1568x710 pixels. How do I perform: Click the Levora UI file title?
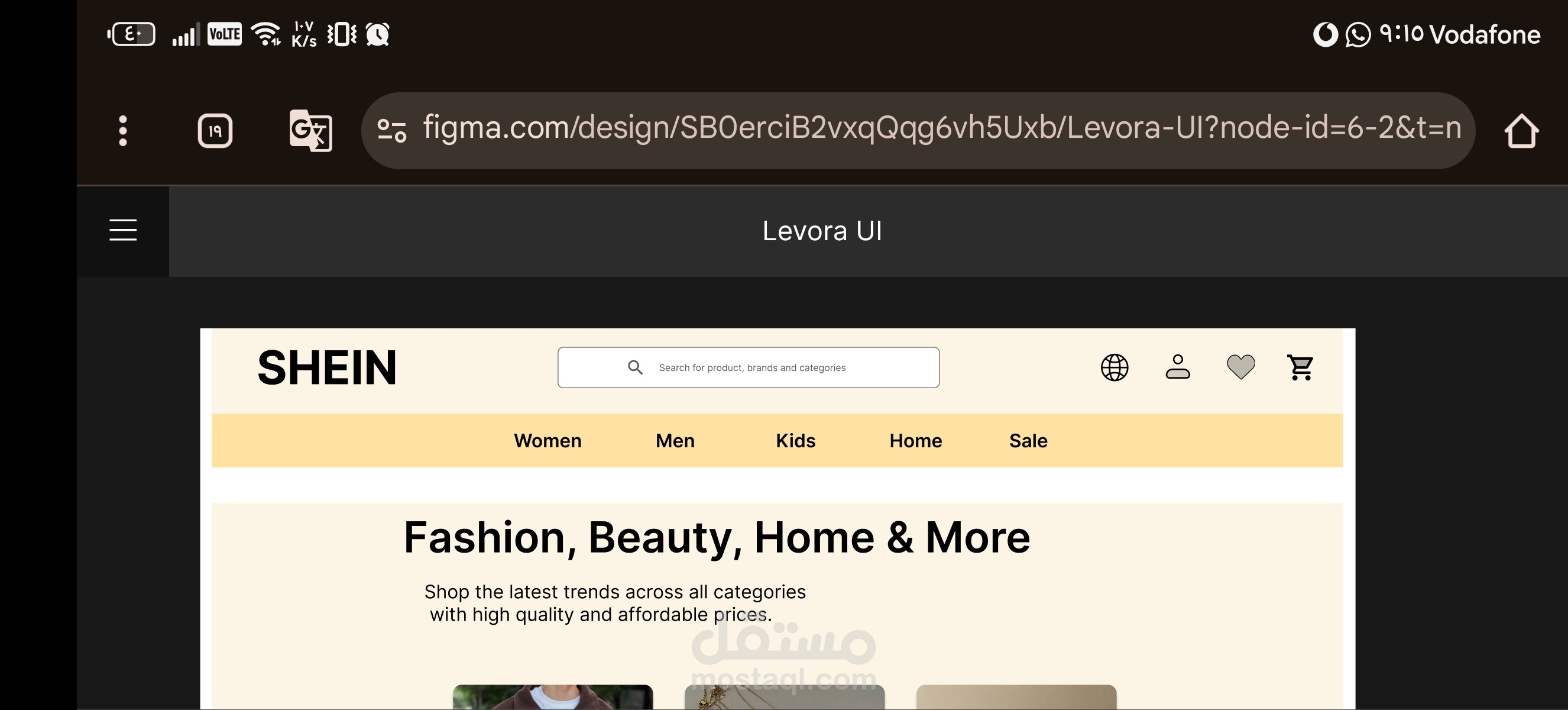coord(822,231)
